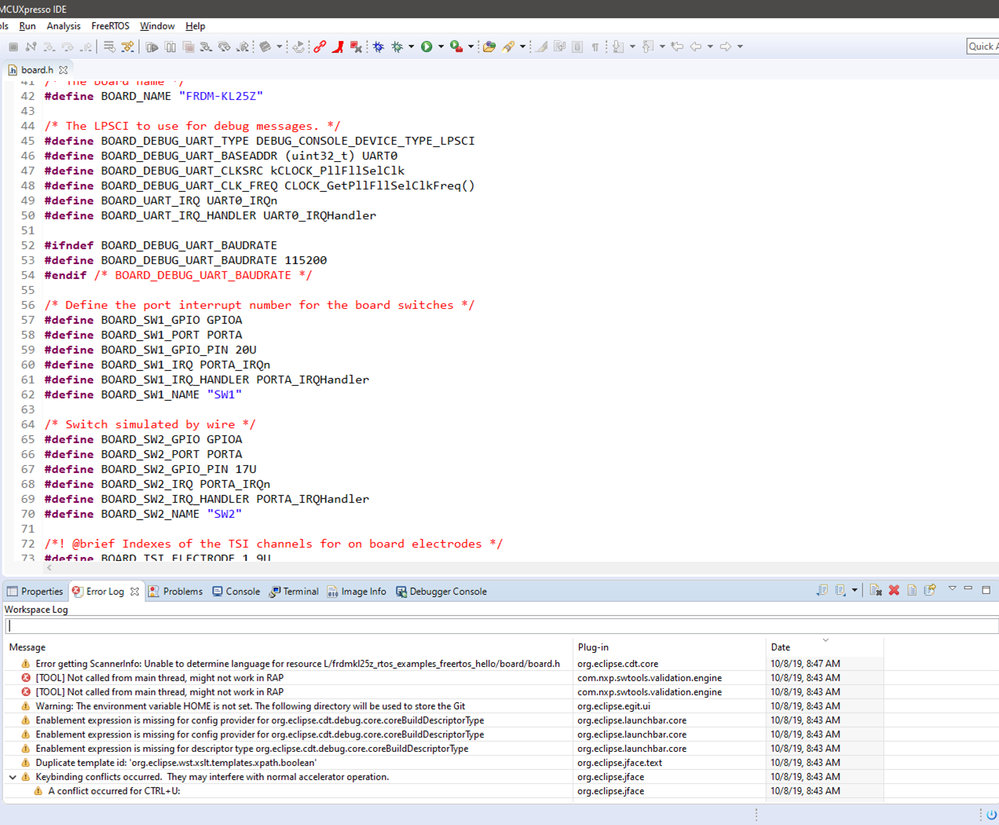Click the blue bug Debug icon
Image resolution: width=999 pixels, height=825 pixels.
point(378,47)
